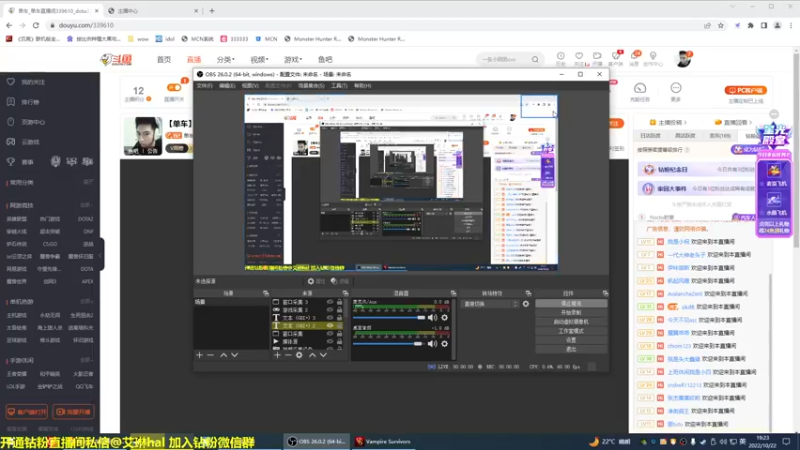800x450 pixels.
Task: Open the 场景集合(S) menu in OBS
Action: tap(311, 86)
